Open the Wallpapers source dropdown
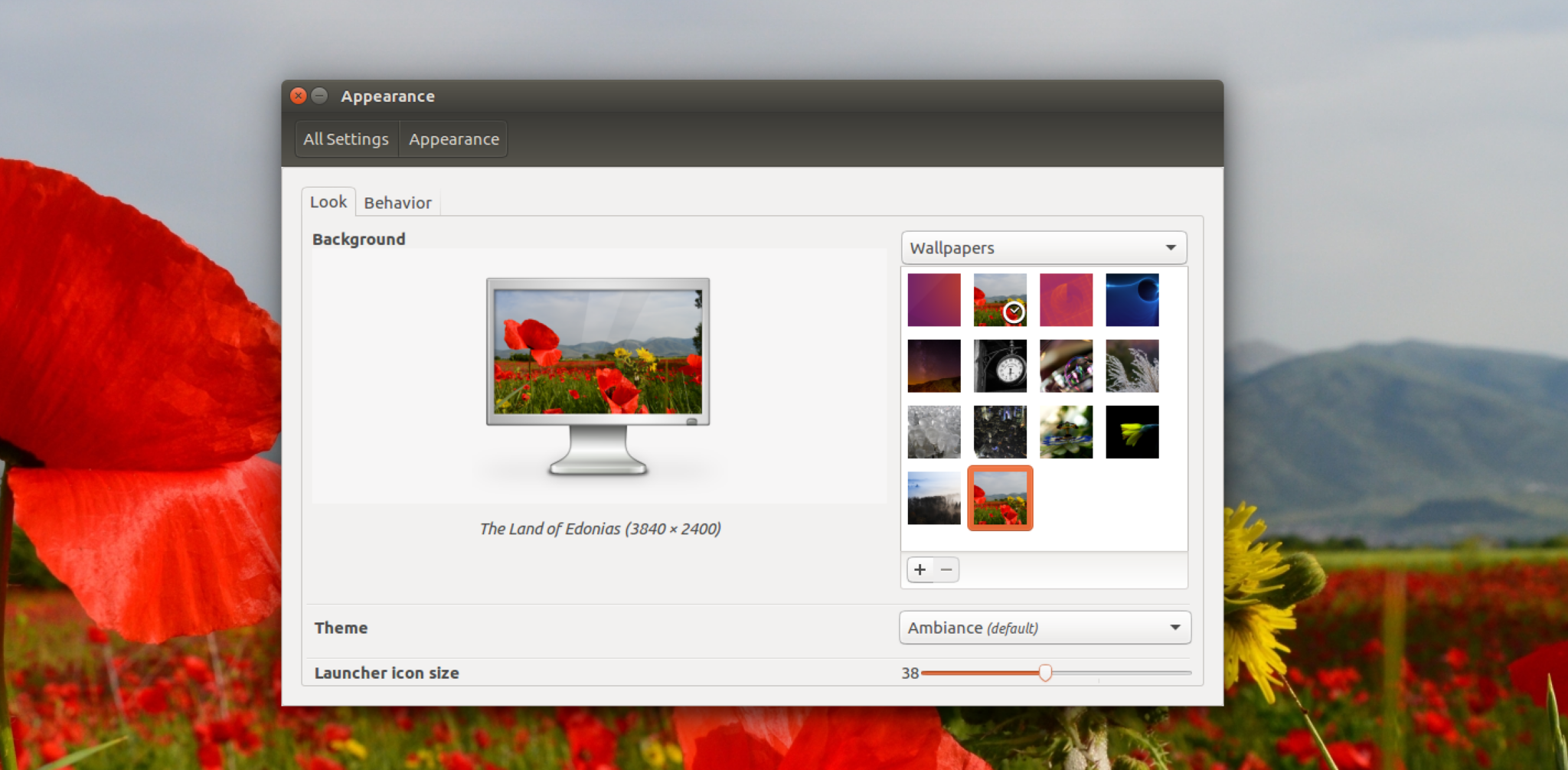1568x770 pixels. click(1043, 247)
